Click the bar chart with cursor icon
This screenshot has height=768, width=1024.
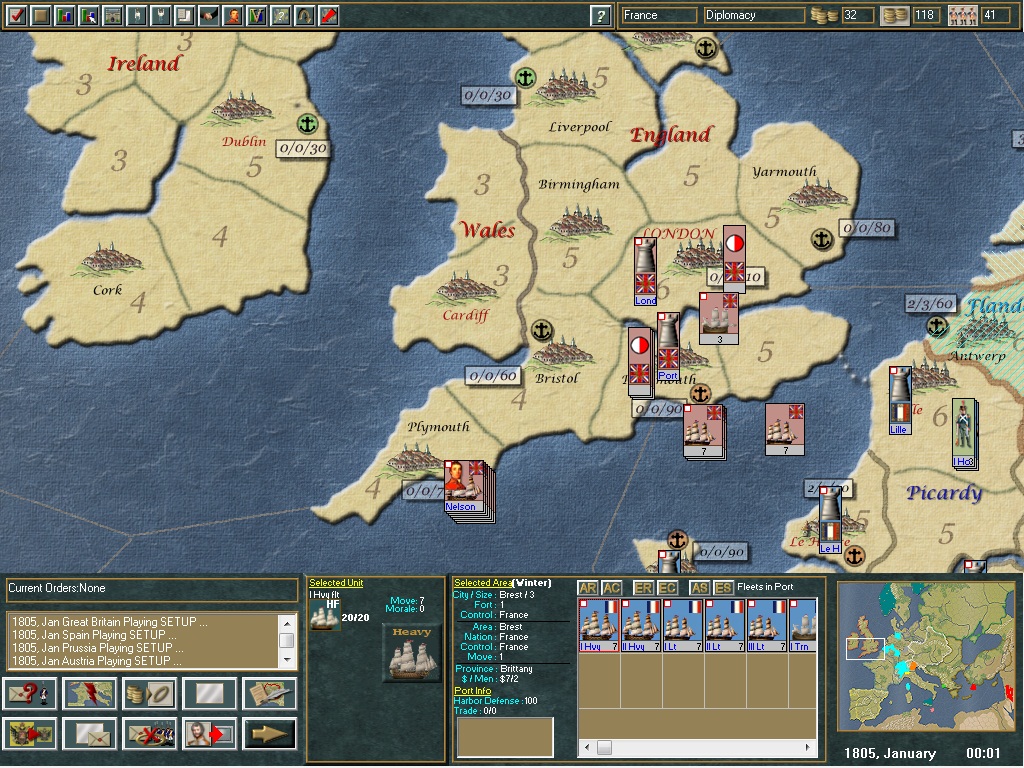click(x=89, y=15)
